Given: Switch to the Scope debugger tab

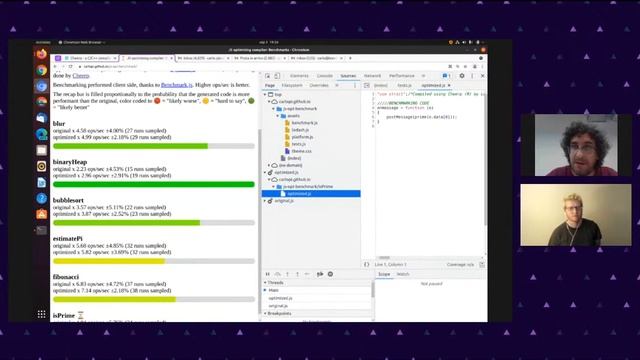Looking at the screenshot, I should point(384,274).
